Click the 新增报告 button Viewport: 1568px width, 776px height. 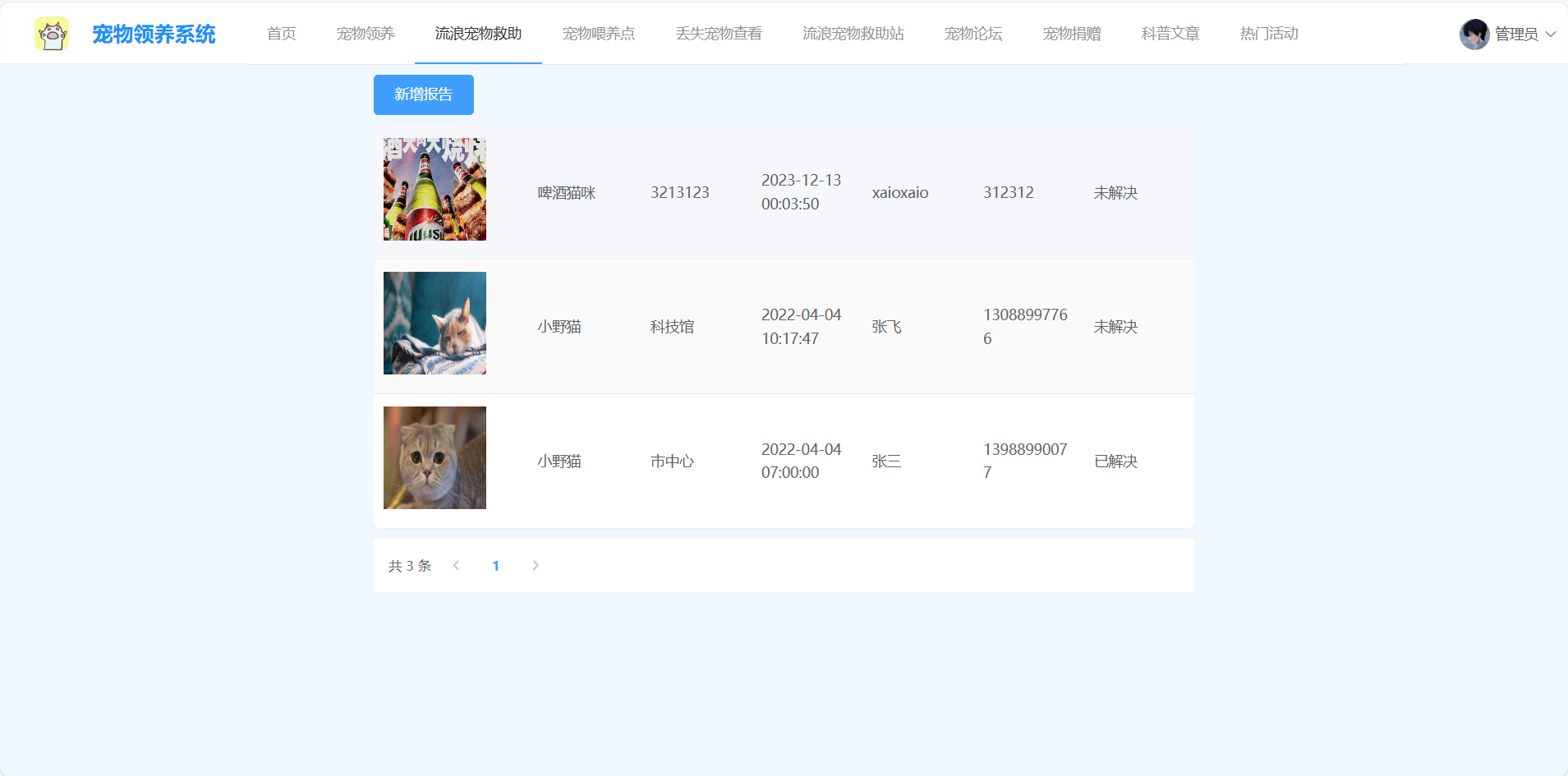coord(424,94)
